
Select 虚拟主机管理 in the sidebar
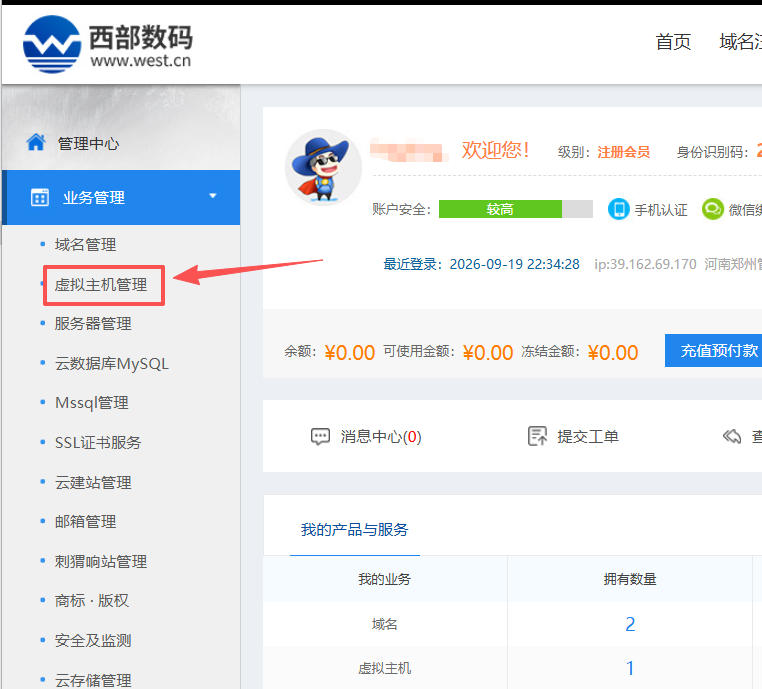[101, 285]
